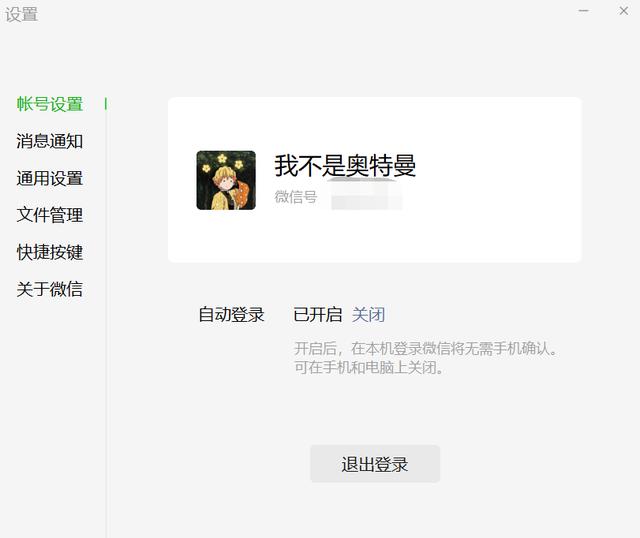This screenshot has height=538, width=640.
Task: Minimize the settings window
Action: 584,11
